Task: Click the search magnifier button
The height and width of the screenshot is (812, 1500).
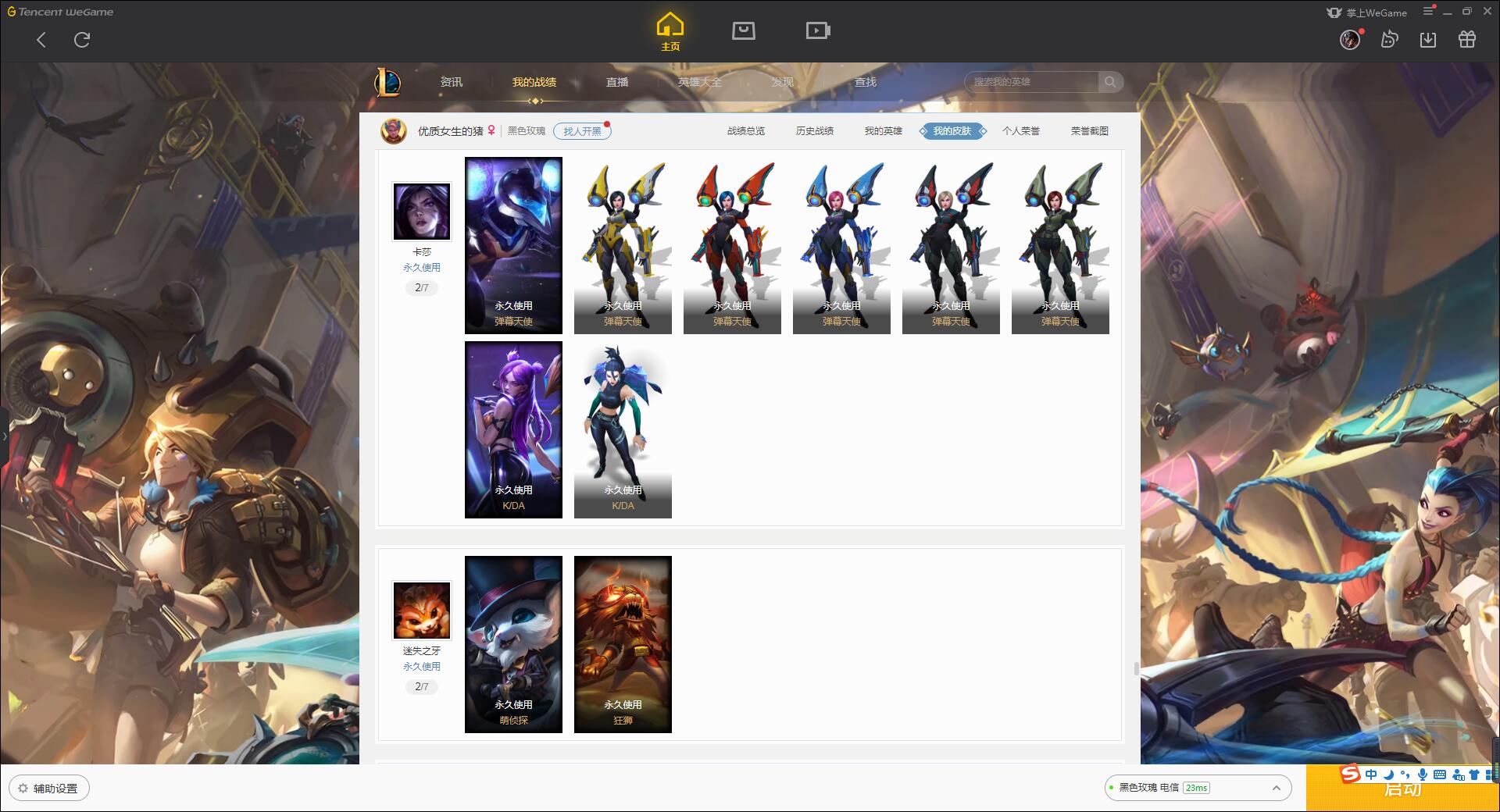Action: pos(1110,82)
